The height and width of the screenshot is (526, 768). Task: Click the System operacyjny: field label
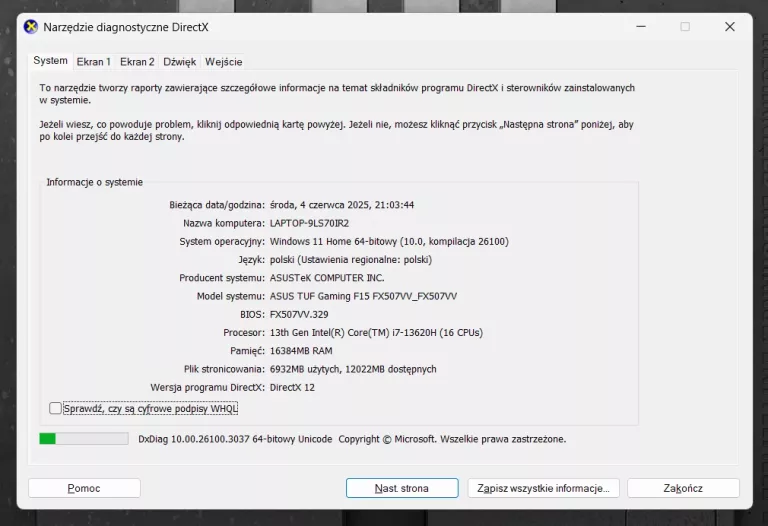222,241
